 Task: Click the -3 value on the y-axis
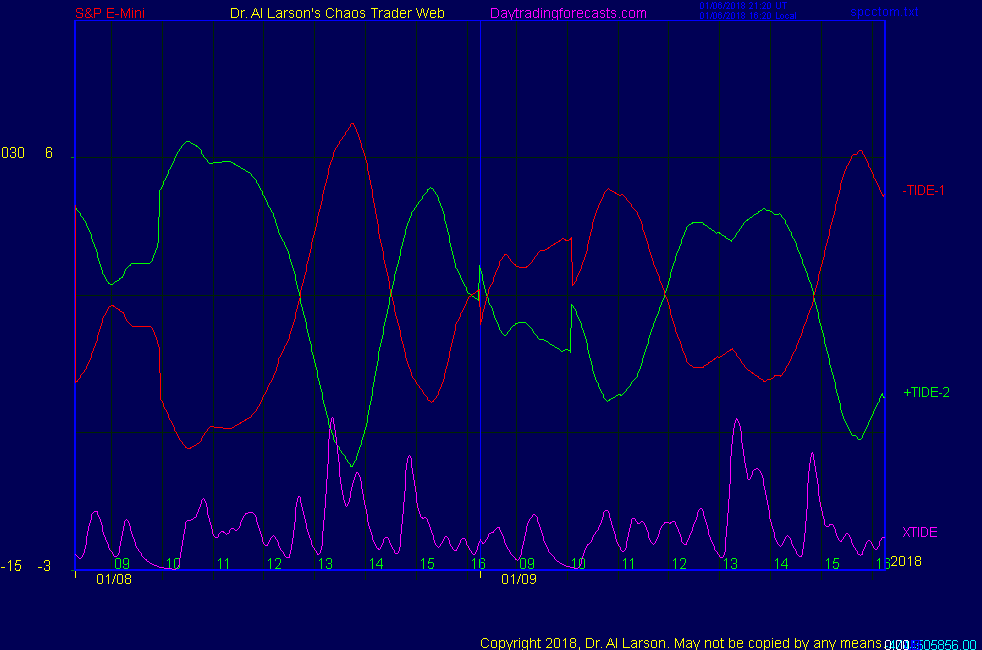44,567
